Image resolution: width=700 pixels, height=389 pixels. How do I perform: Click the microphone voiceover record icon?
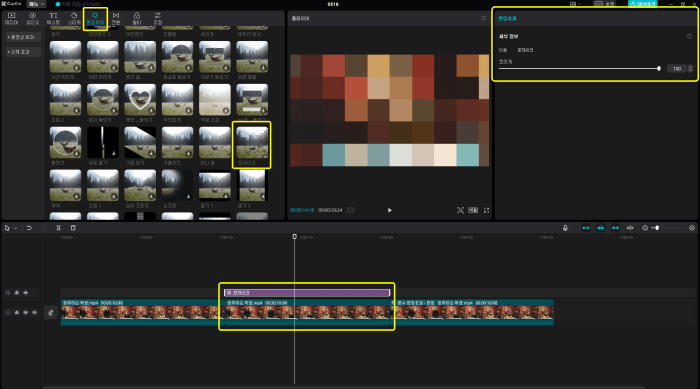[x=565, y=228]
